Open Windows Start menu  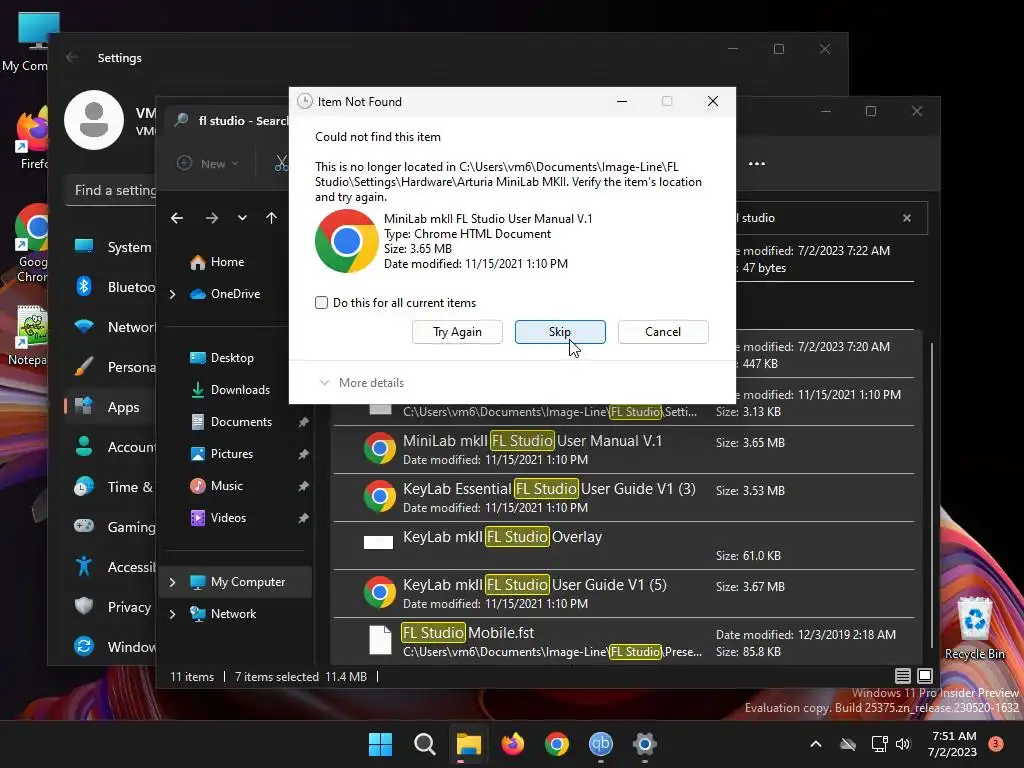[x=381, y=744]
